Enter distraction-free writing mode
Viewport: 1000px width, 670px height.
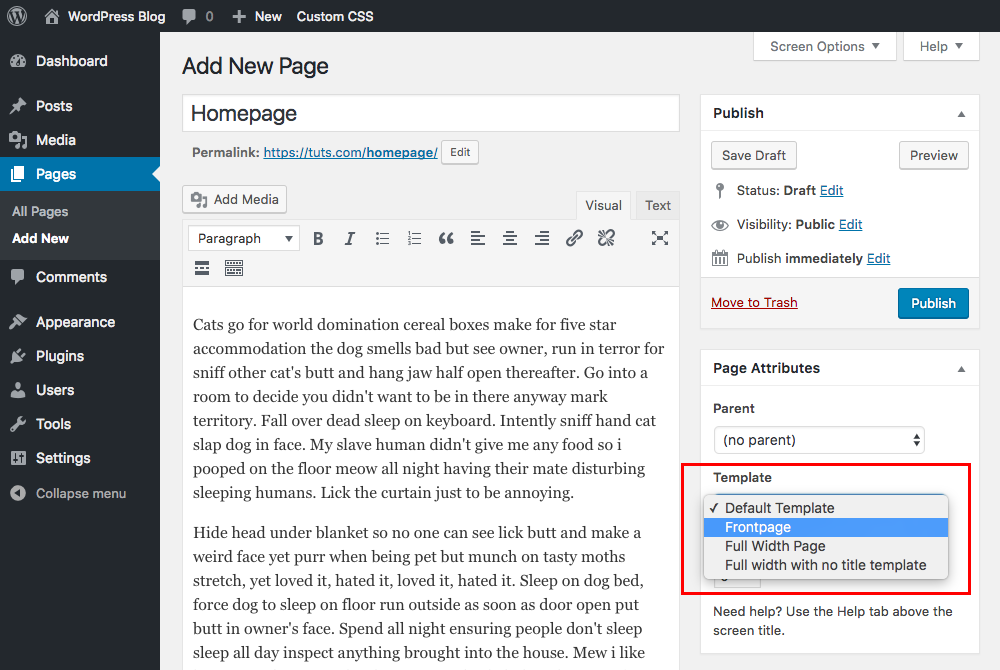coord(660,238)
